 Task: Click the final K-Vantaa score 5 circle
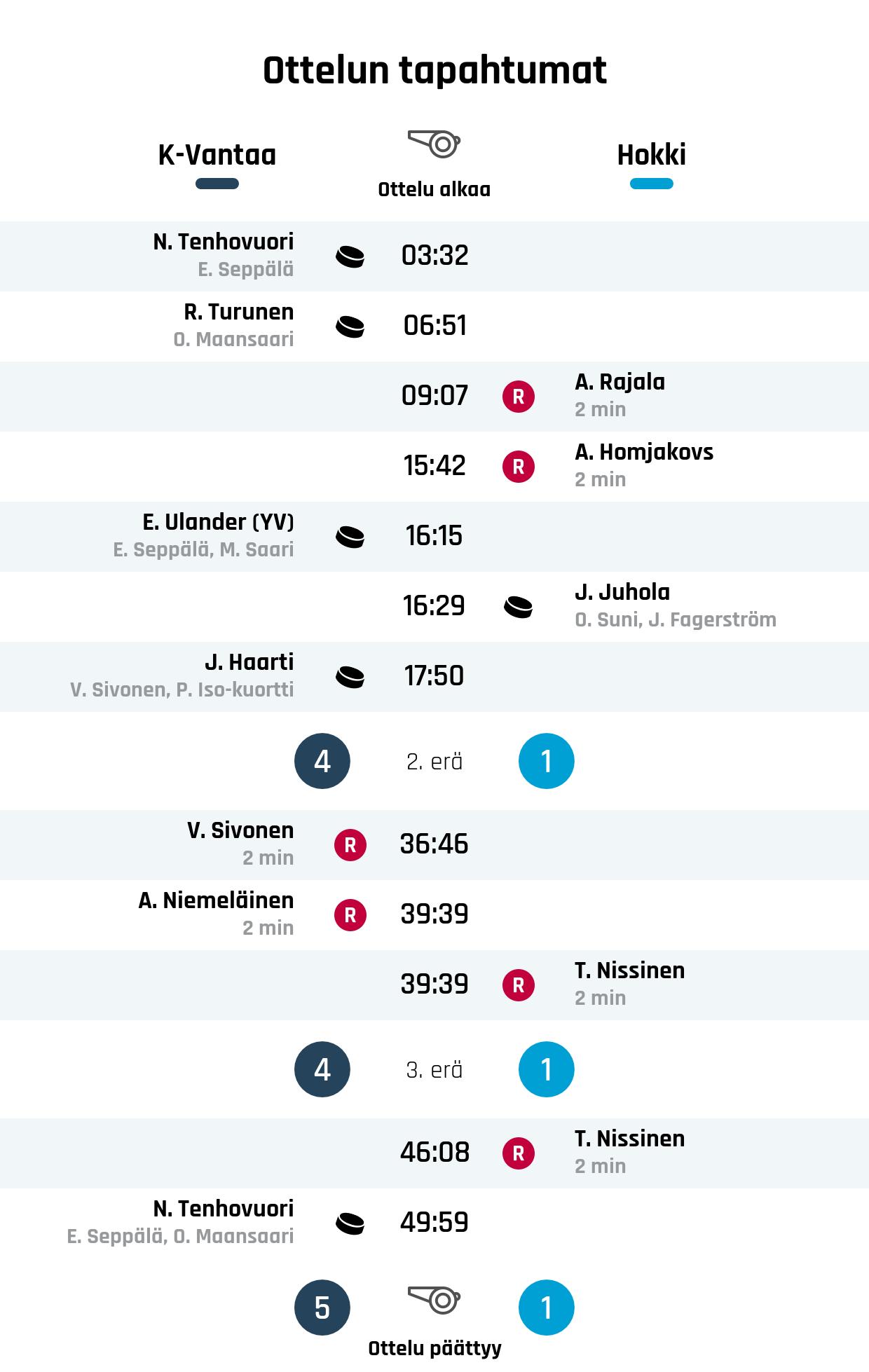pos(322,1308)
